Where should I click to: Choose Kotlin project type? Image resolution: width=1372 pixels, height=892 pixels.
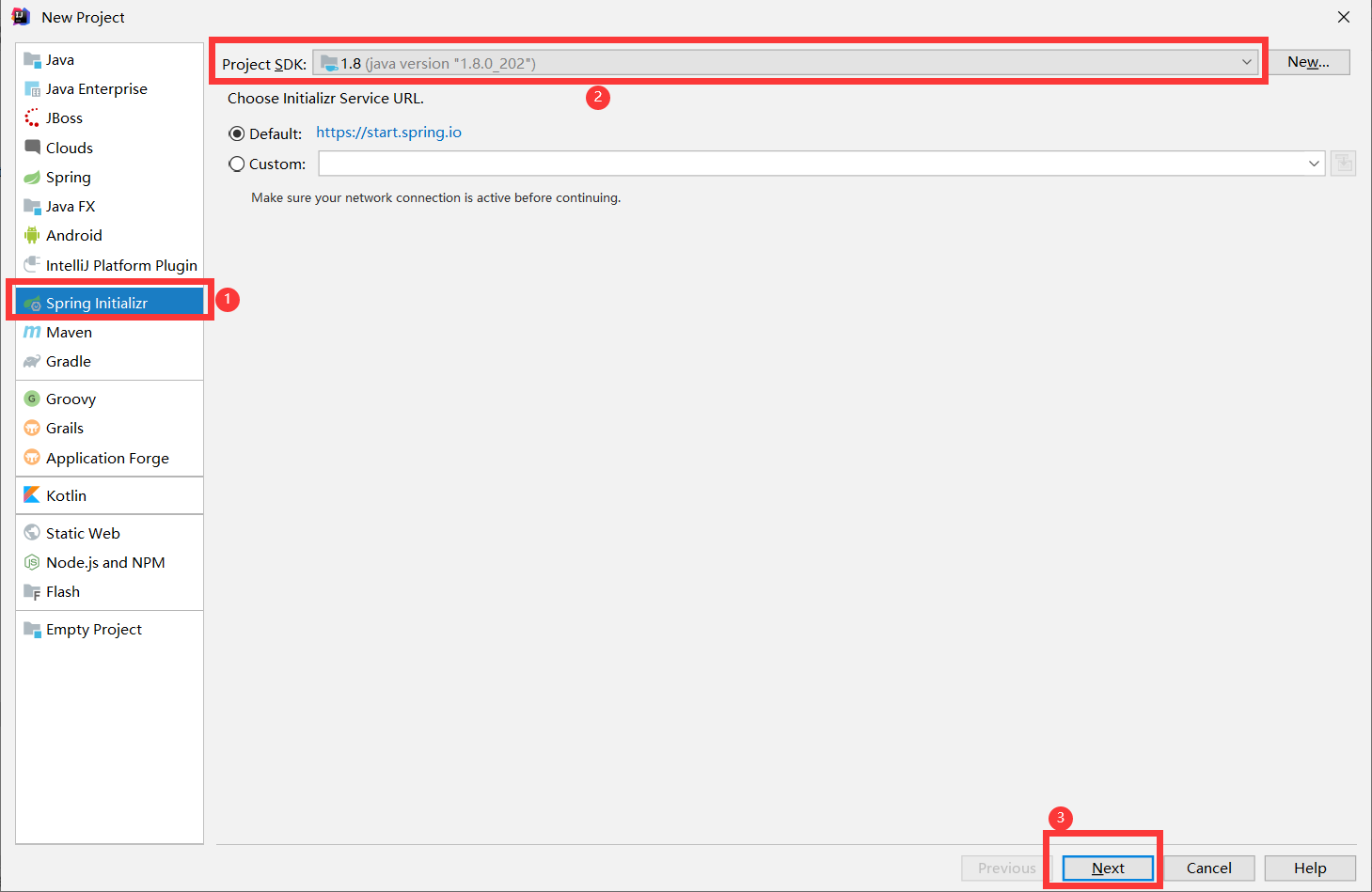109,495
